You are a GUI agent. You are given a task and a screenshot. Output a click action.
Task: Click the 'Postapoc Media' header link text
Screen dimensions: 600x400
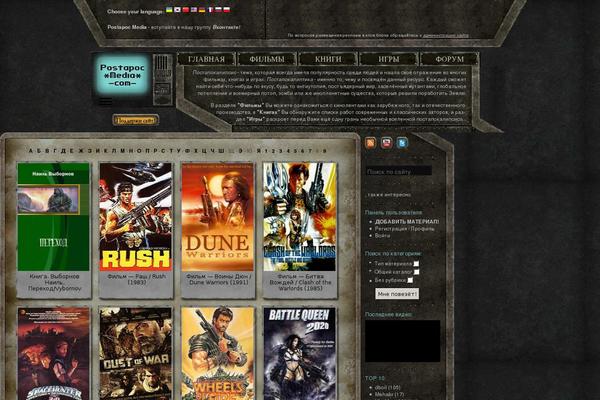point(127,27)
